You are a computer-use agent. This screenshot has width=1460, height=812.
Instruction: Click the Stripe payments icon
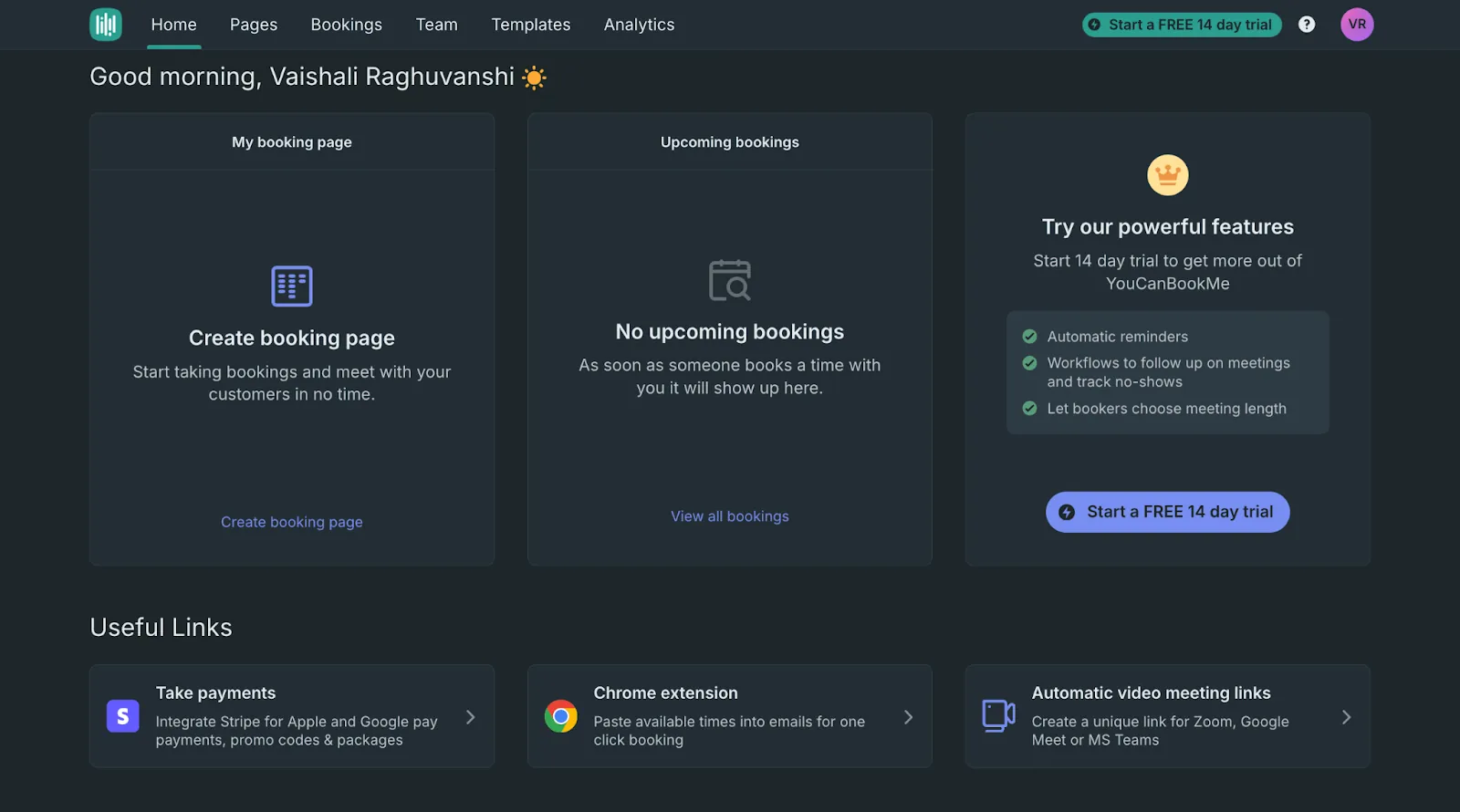[123, 716]
